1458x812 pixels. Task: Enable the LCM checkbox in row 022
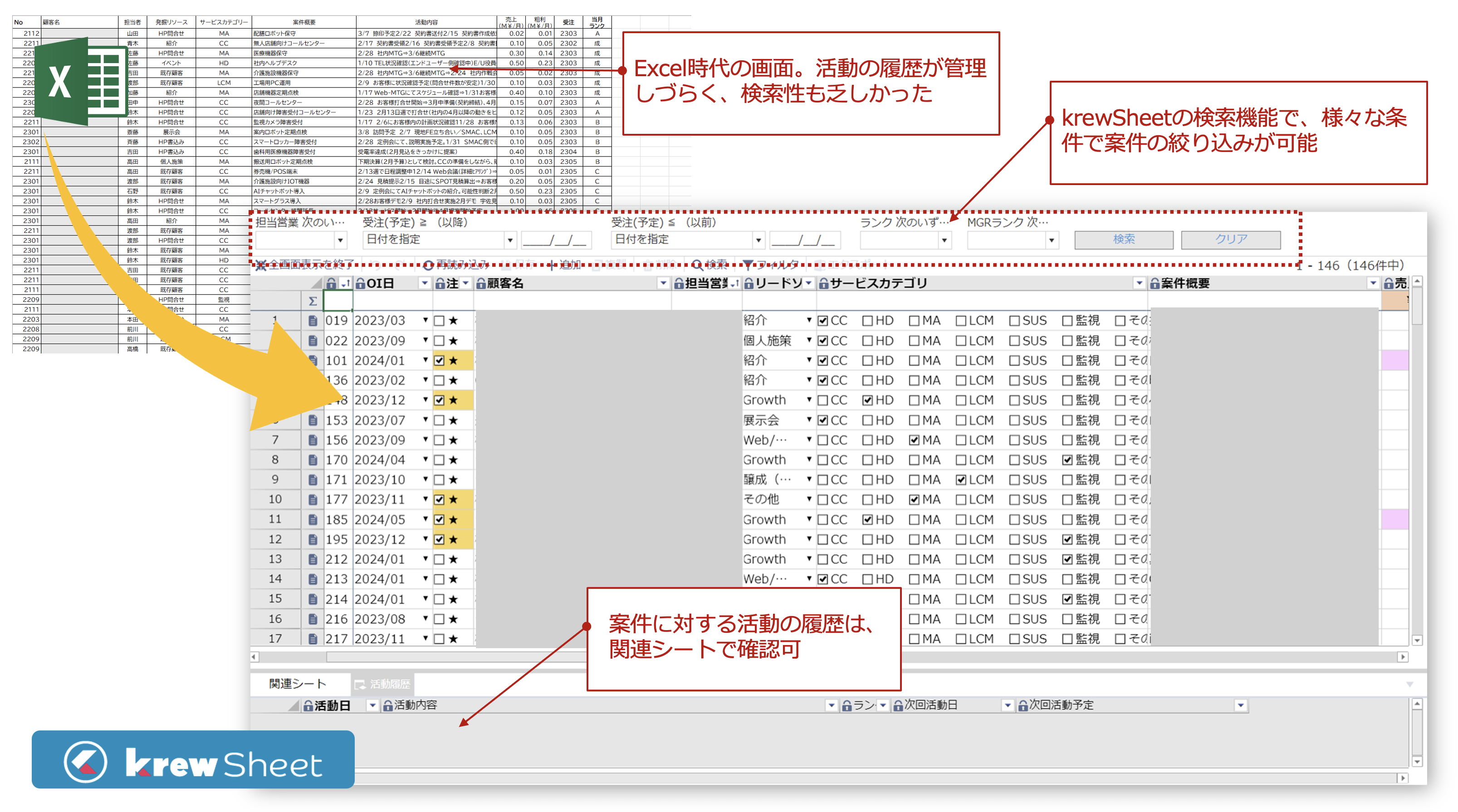960,341
